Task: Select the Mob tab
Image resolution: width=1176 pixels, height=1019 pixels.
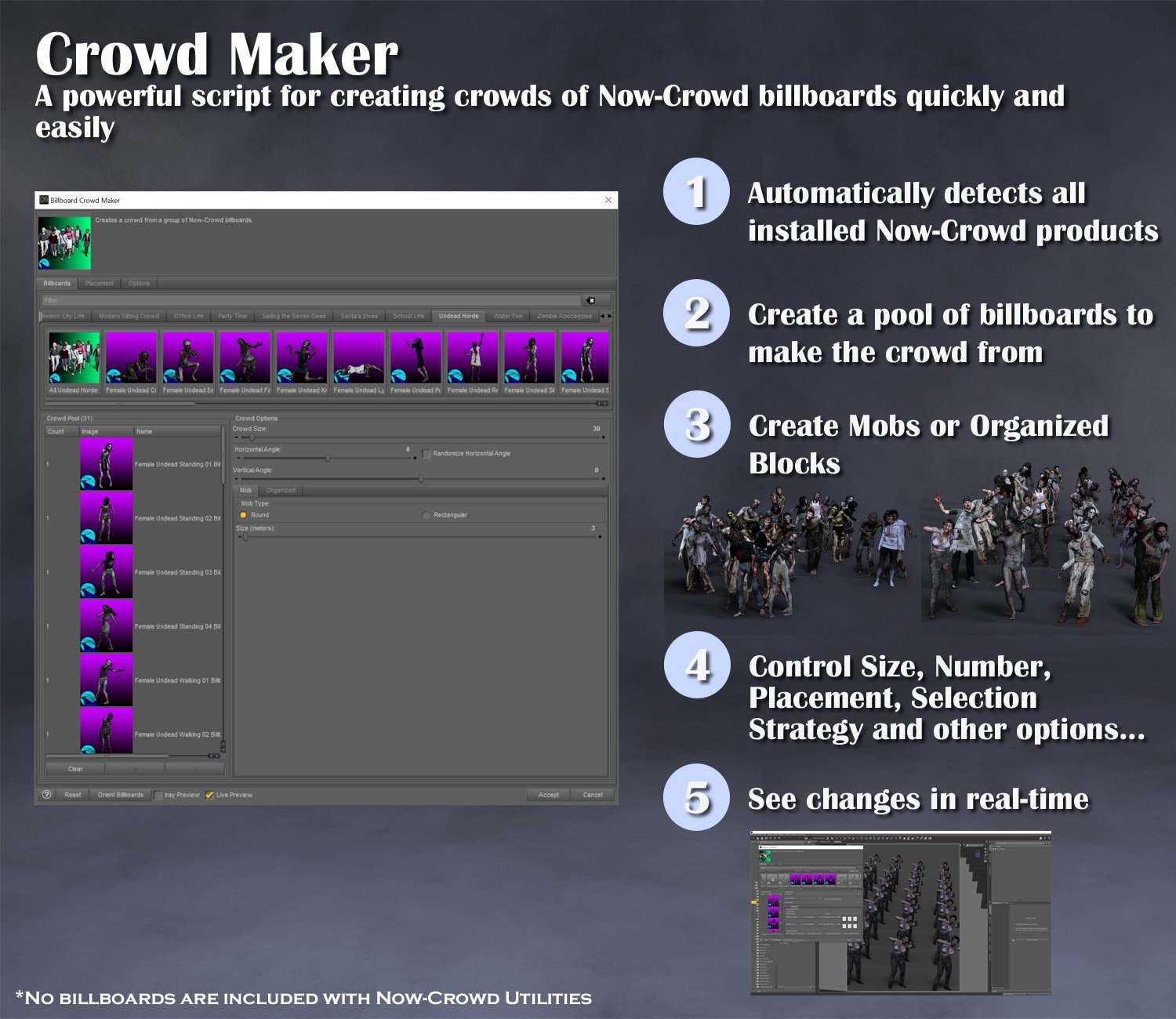Action: tap(246, 490)
